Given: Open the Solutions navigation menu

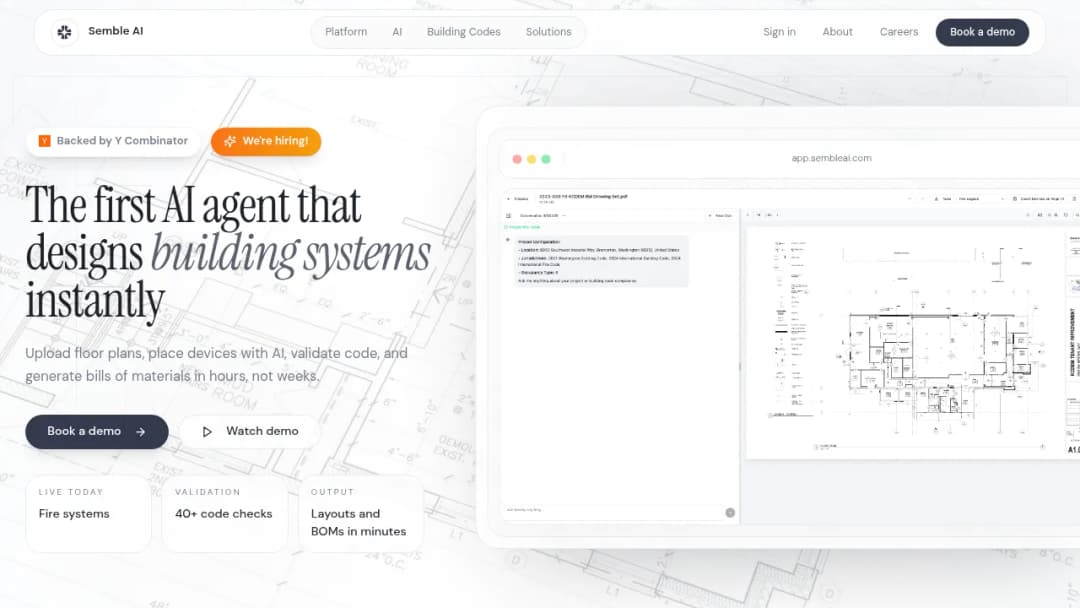Looking at the screenshot, I should pos(548,32).
